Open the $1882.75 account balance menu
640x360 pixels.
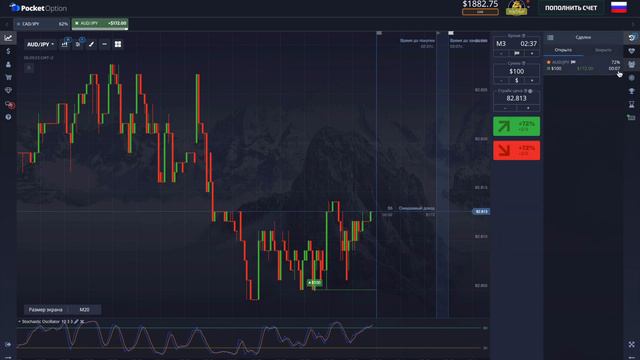(480, 7)
